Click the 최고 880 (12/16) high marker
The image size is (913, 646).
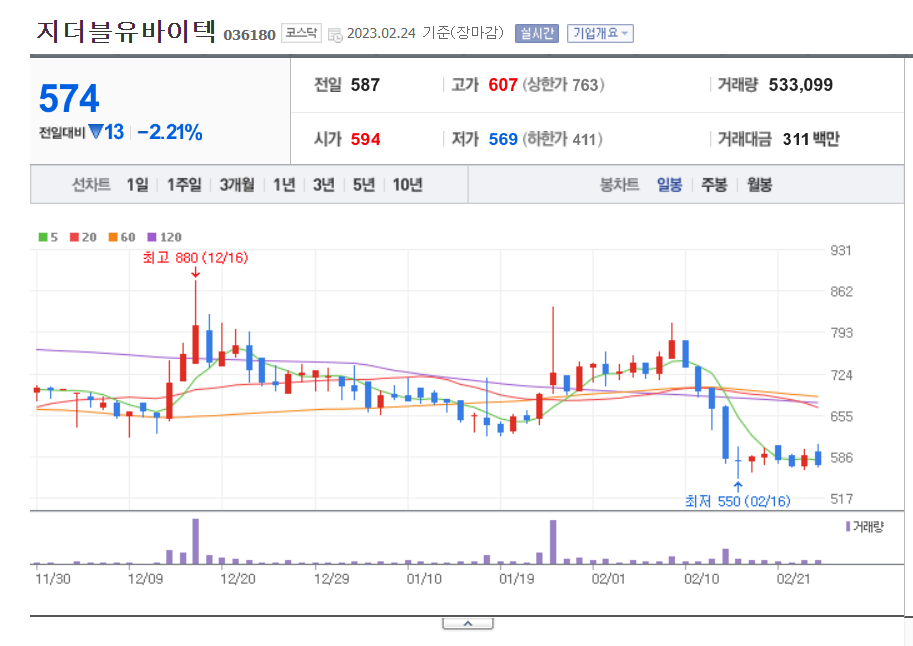tap(195, 257)
